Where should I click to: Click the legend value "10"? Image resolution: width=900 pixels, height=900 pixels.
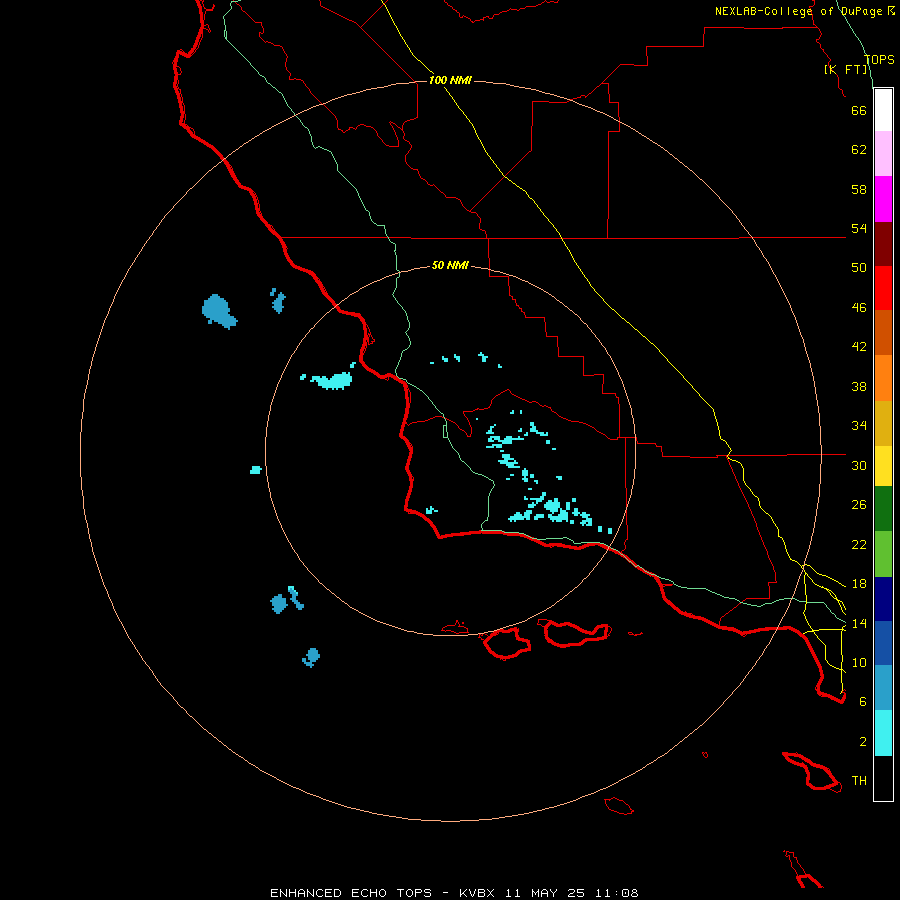point(859,662)
